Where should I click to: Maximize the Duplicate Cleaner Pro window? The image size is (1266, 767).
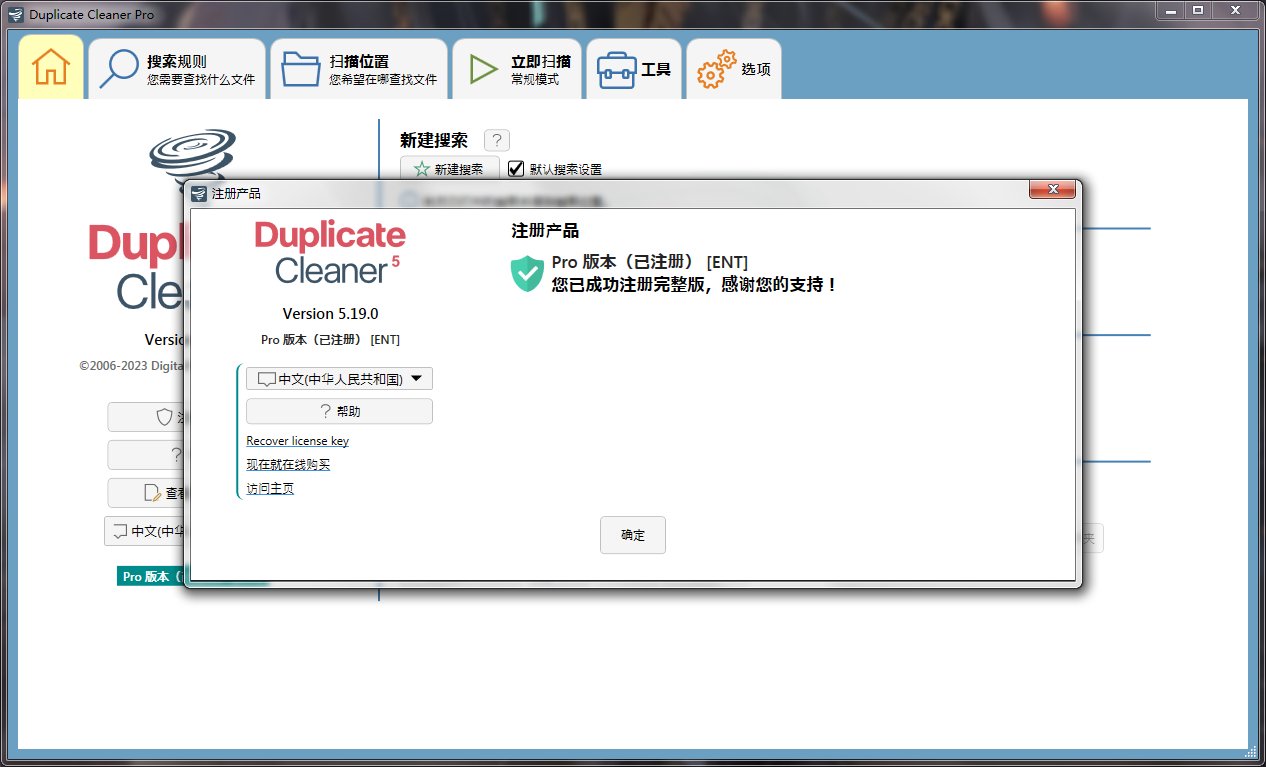(x=1198, y=9)
